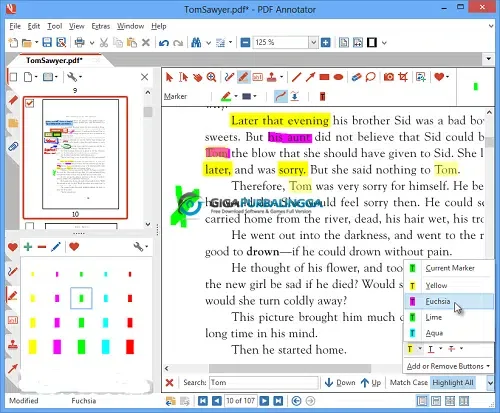Select the Line drawing tool
The image size is (500, 413).
pyautogui.click(x=296, y=77)
